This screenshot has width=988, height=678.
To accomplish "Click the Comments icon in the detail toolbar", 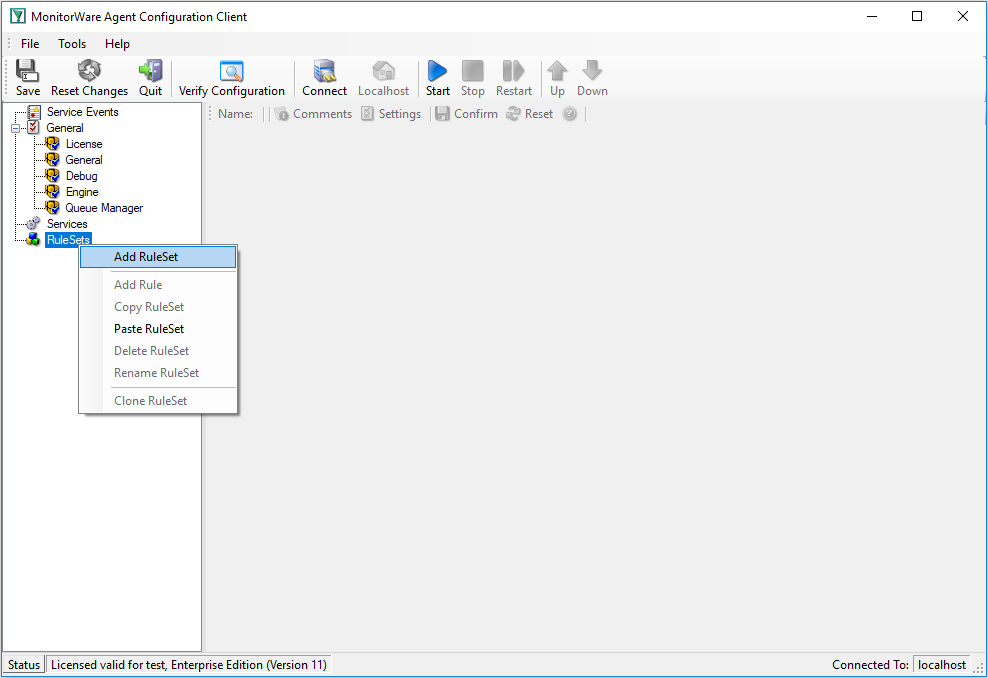I will 282,113.
